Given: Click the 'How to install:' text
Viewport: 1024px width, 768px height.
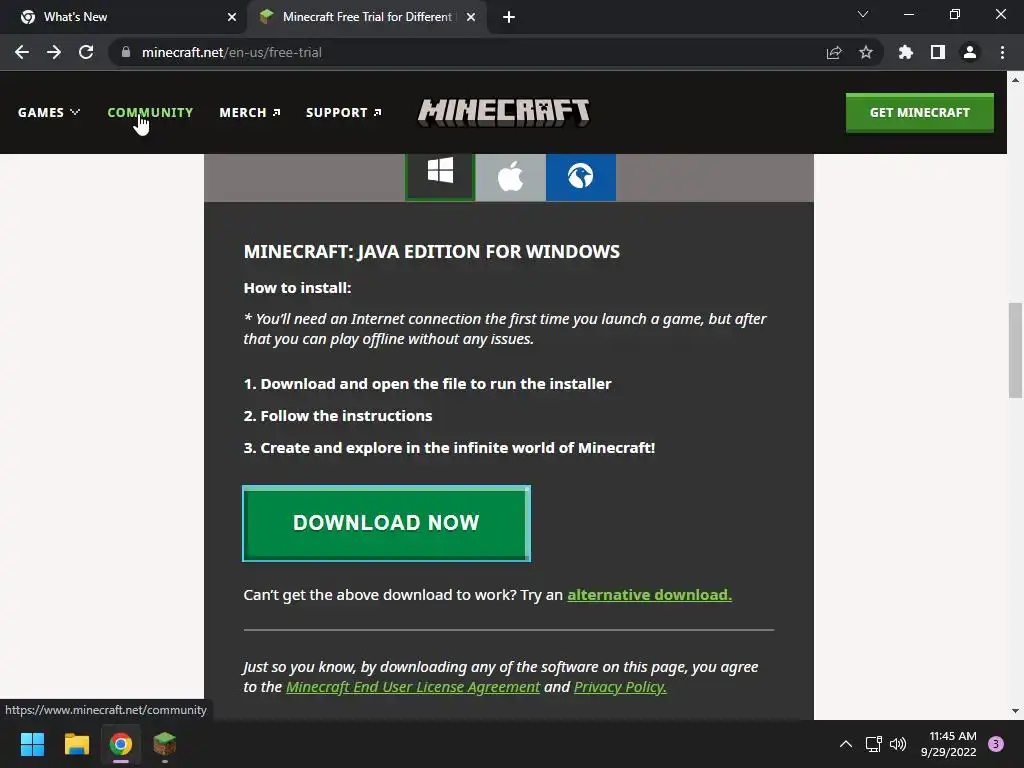Looking at the screenshot, I should [297, 288].
